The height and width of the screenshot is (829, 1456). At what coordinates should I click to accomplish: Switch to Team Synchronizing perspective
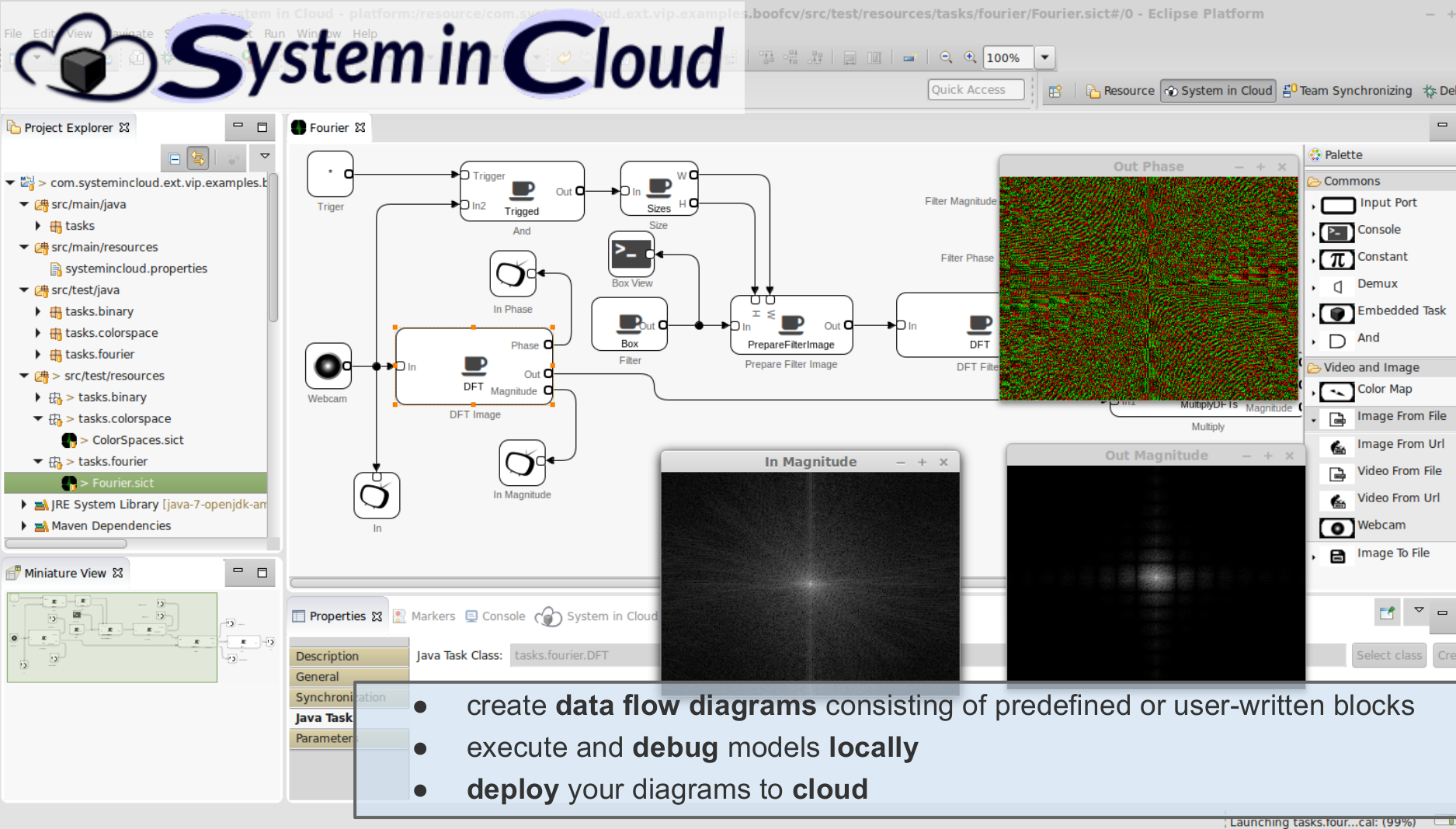coord(1347,91)
